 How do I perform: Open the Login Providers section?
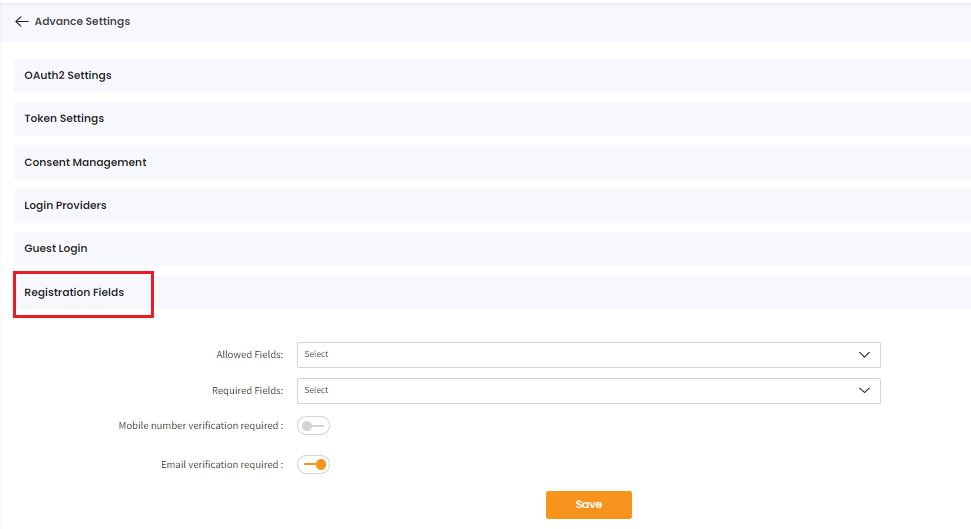coord(65,205)
